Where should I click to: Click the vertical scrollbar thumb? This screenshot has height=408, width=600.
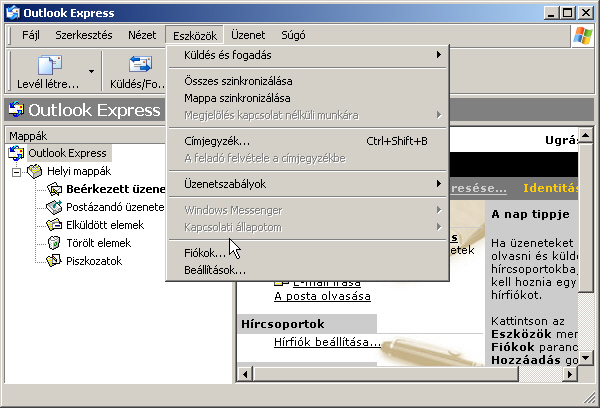click(585, 218)
